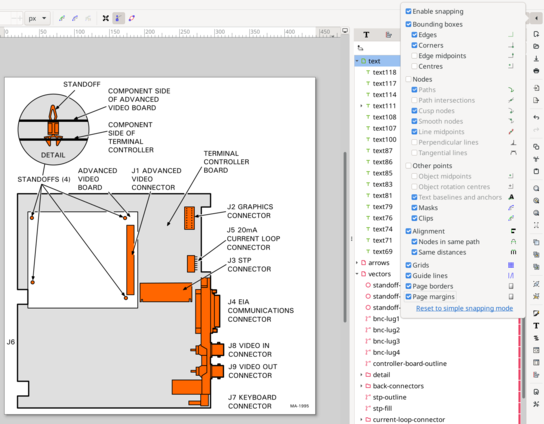The height and width of the screenshot is (424, 544).
Task: Toggle the show path outline icon
Action: point(132,18)
